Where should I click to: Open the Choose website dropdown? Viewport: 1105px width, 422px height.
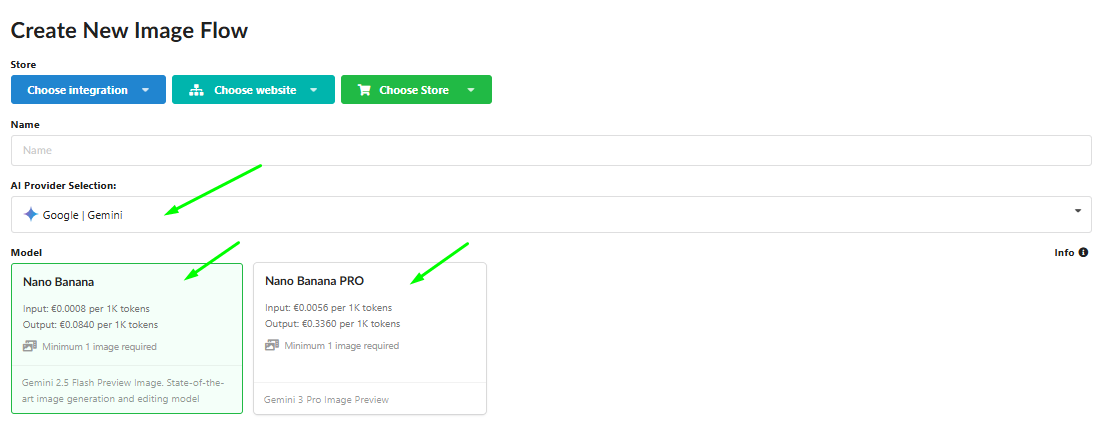(x=253, y=89)
